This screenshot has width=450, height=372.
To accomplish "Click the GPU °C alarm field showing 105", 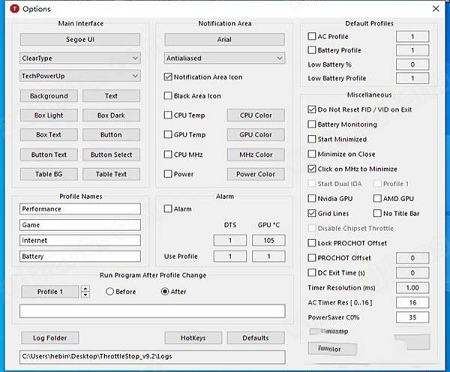I will click(269, 240).
